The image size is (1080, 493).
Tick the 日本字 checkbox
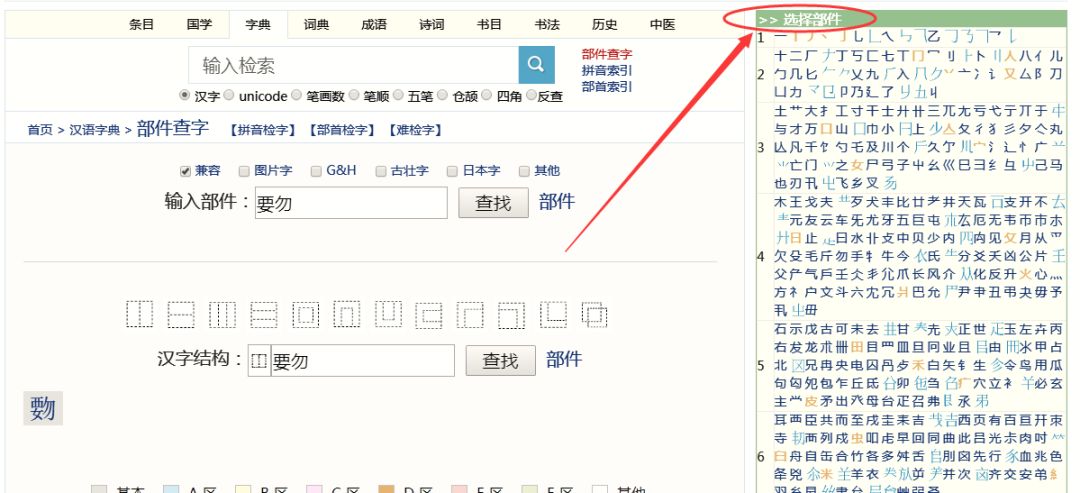[452, 171]
